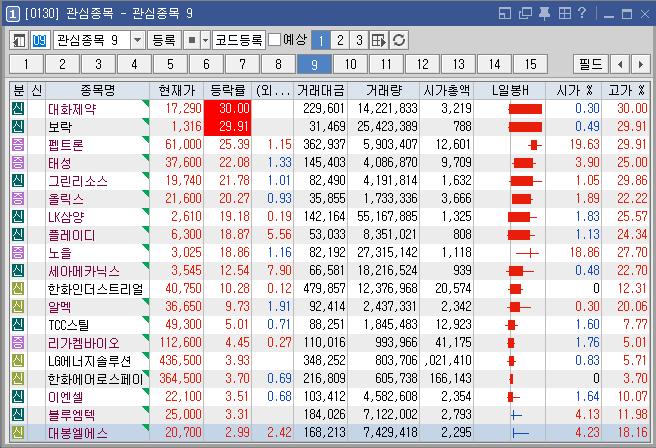656x448 pixels.
Task: Switch to watchlist tab 12
Action: 422,64
